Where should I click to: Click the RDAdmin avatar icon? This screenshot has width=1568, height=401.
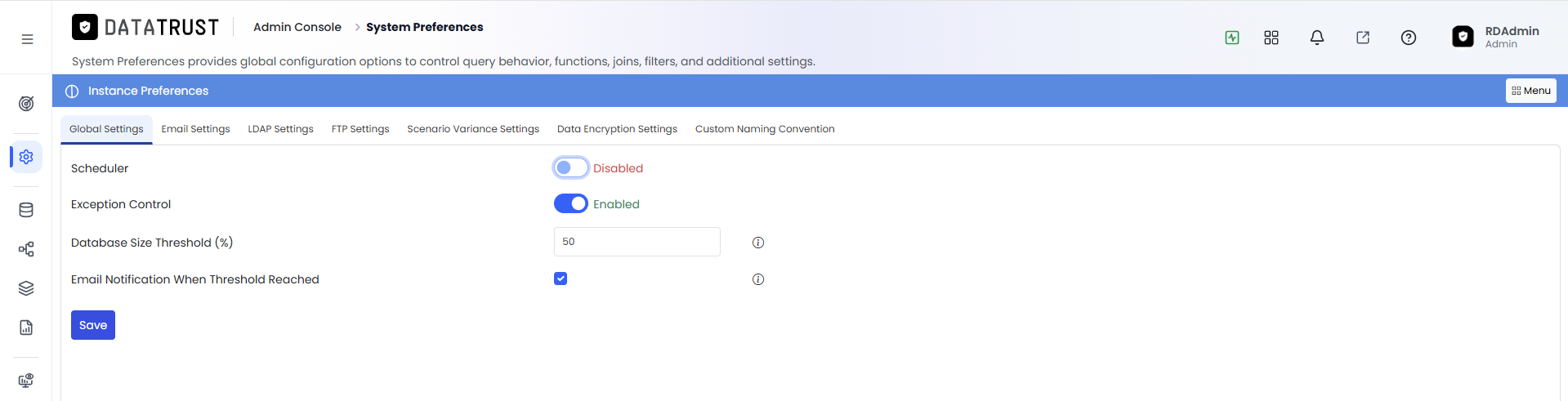(1463, 37)
